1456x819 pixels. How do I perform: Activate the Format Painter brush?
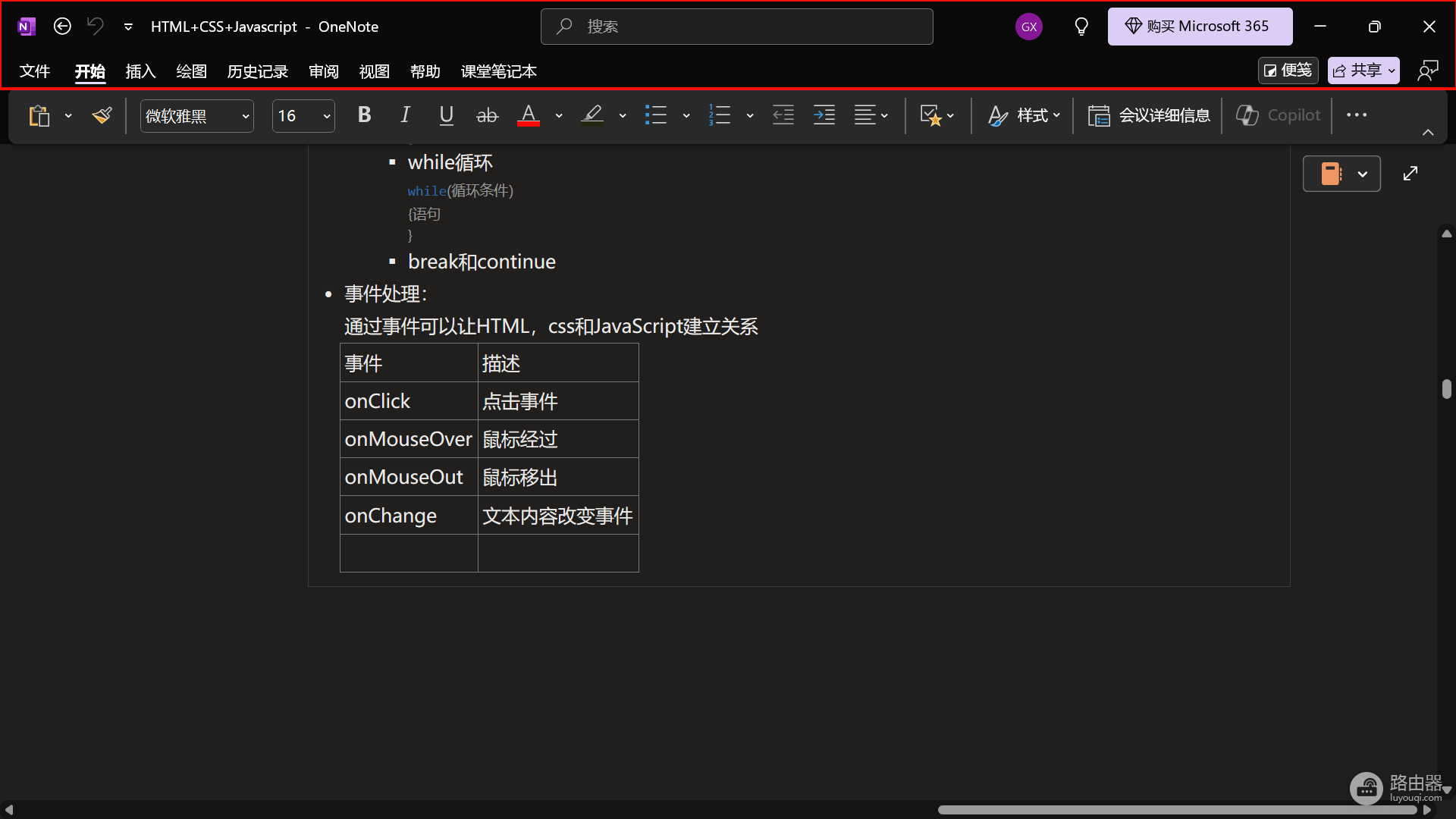pos(102,115)
